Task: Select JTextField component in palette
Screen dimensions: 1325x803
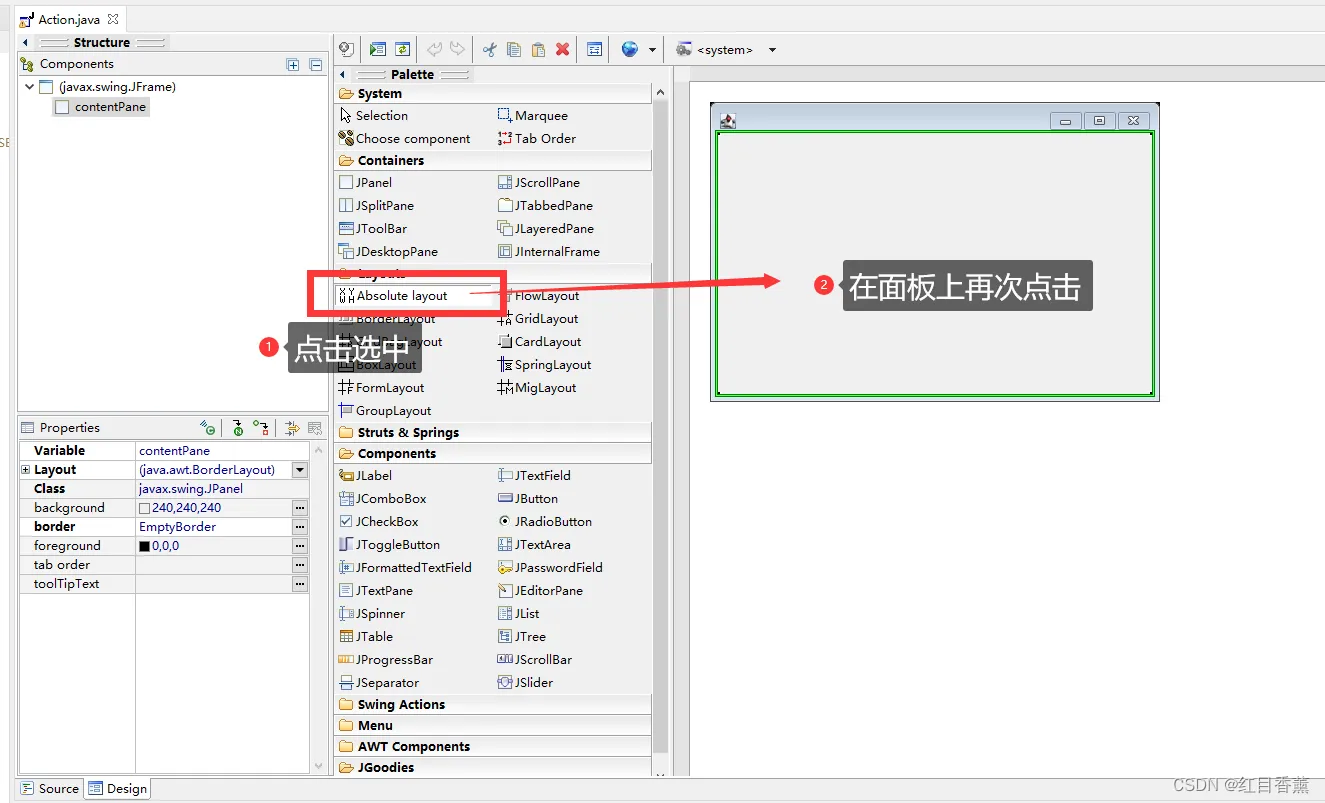Action: (x=534, y=476)
